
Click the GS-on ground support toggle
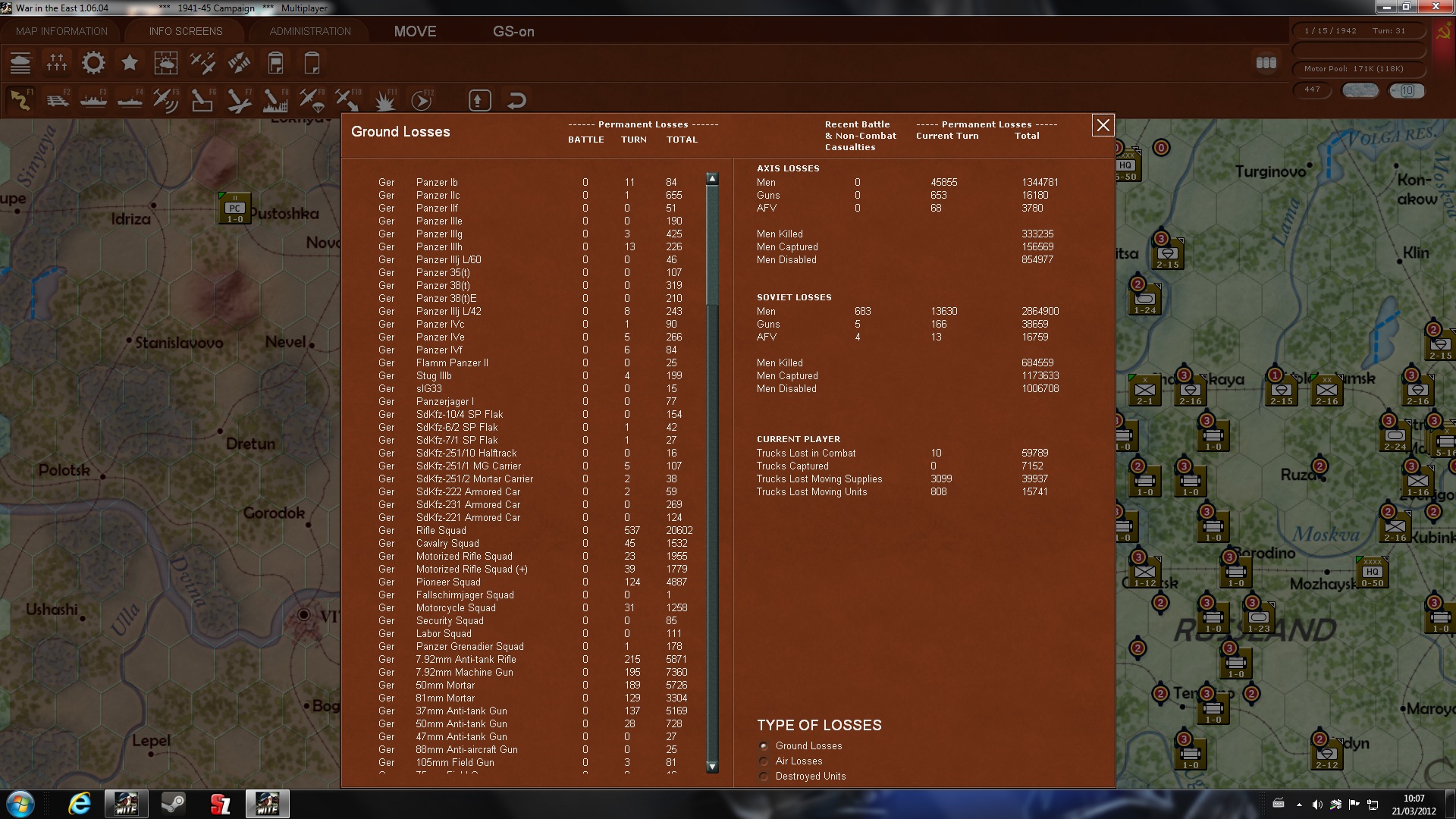click(513, 31)
